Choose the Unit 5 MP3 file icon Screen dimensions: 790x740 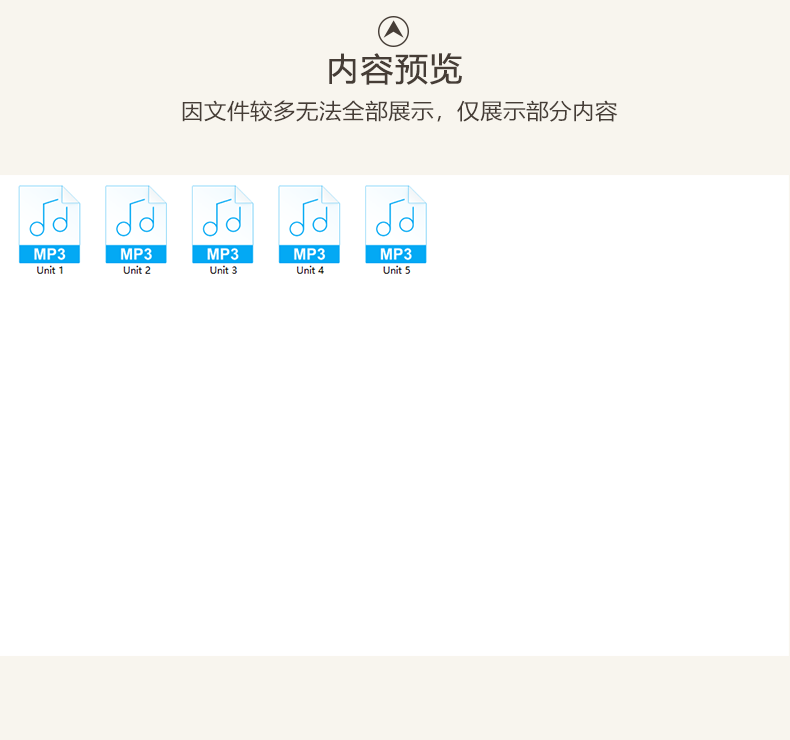(396, 224)
